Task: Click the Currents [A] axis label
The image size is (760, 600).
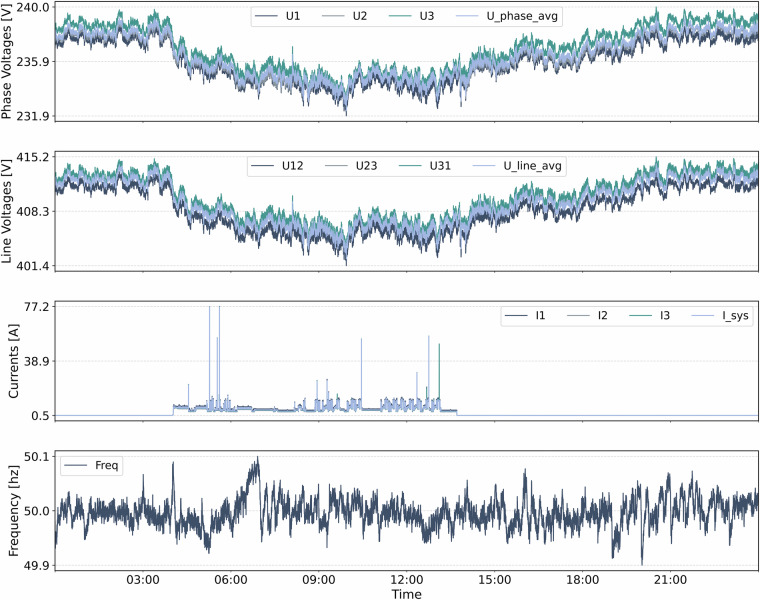Action: click(14, 361)
